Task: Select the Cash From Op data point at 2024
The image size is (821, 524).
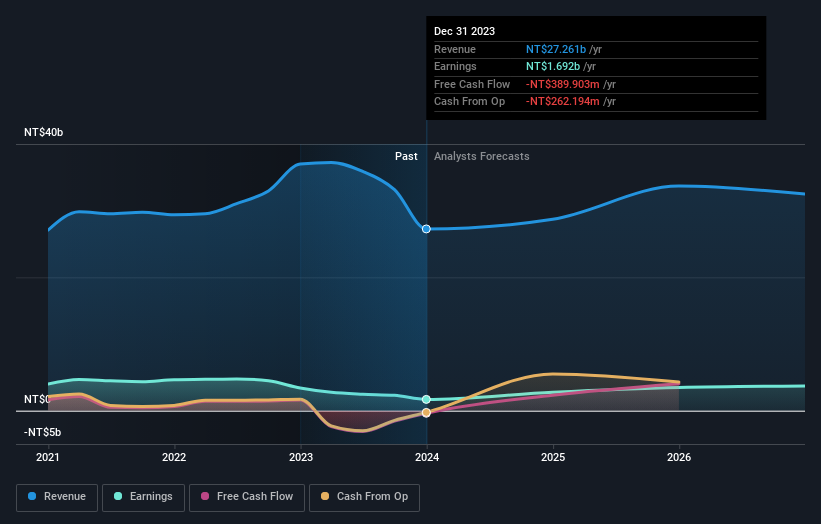Action: 426,412
